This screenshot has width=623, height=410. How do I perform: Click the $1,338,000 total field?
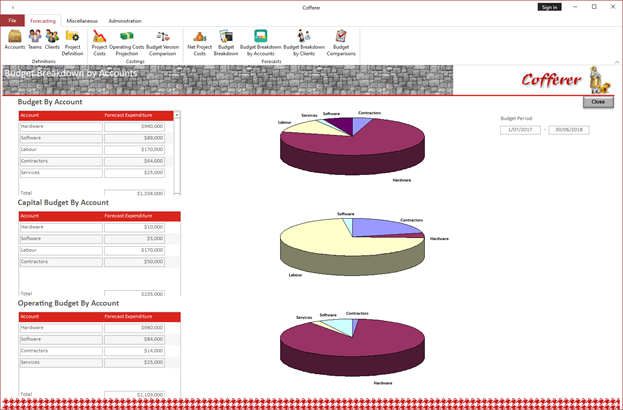[134, 193]
